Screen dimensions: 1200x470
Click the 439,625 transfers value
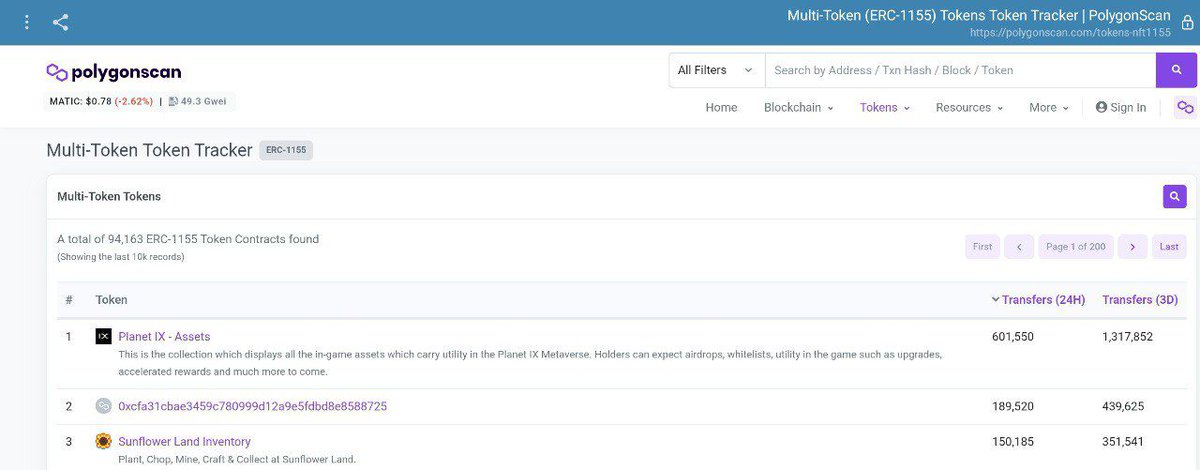1123,406
